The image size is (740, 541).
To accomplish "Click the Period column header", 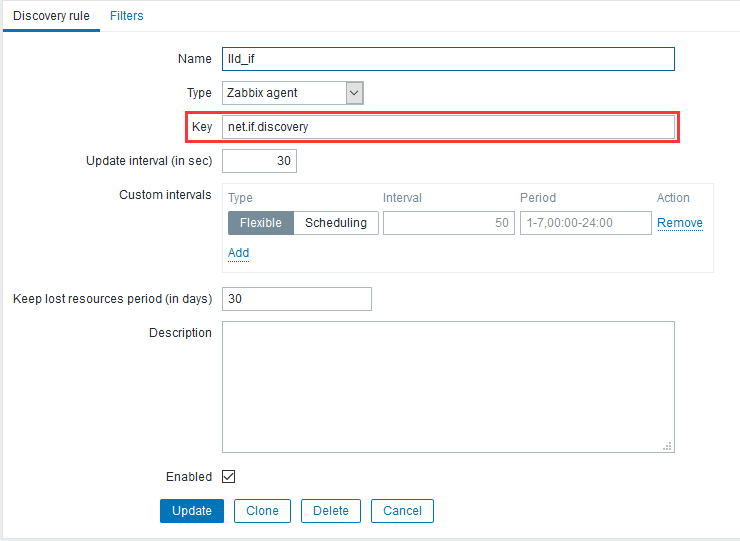I will click(538, 198).
